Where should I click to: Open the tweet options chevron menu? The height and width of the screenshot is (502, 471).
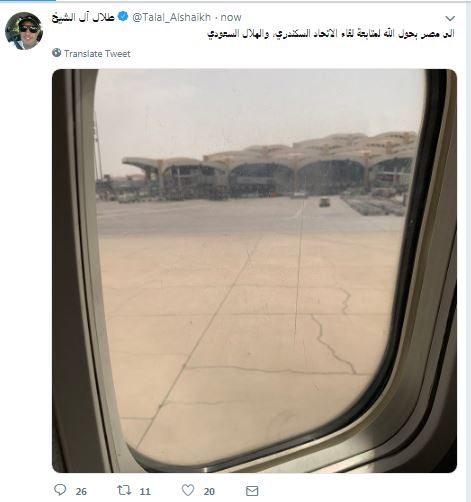pyautogui.click(x=450, y=18)
